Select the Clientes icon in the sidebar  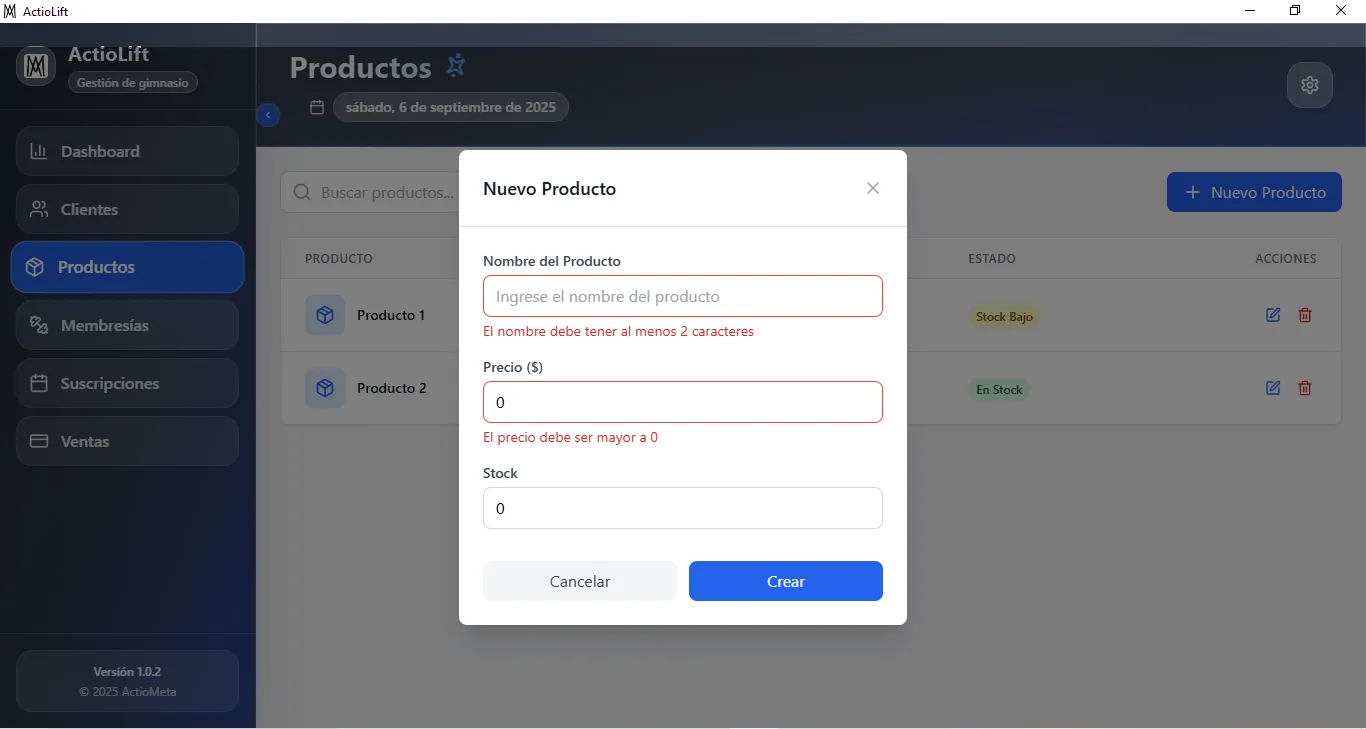39,209
